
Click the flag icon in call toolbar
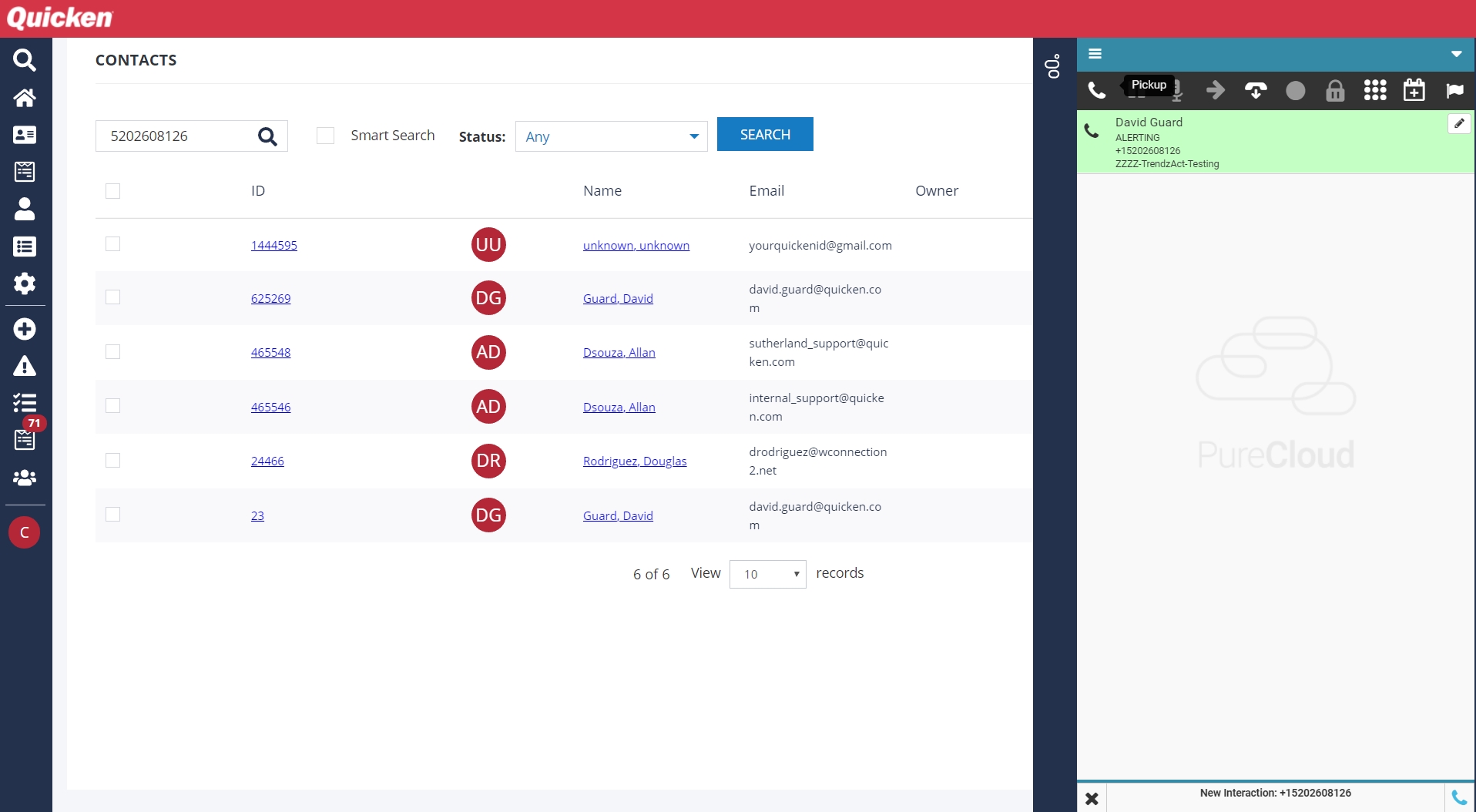tap(1454, 91)
